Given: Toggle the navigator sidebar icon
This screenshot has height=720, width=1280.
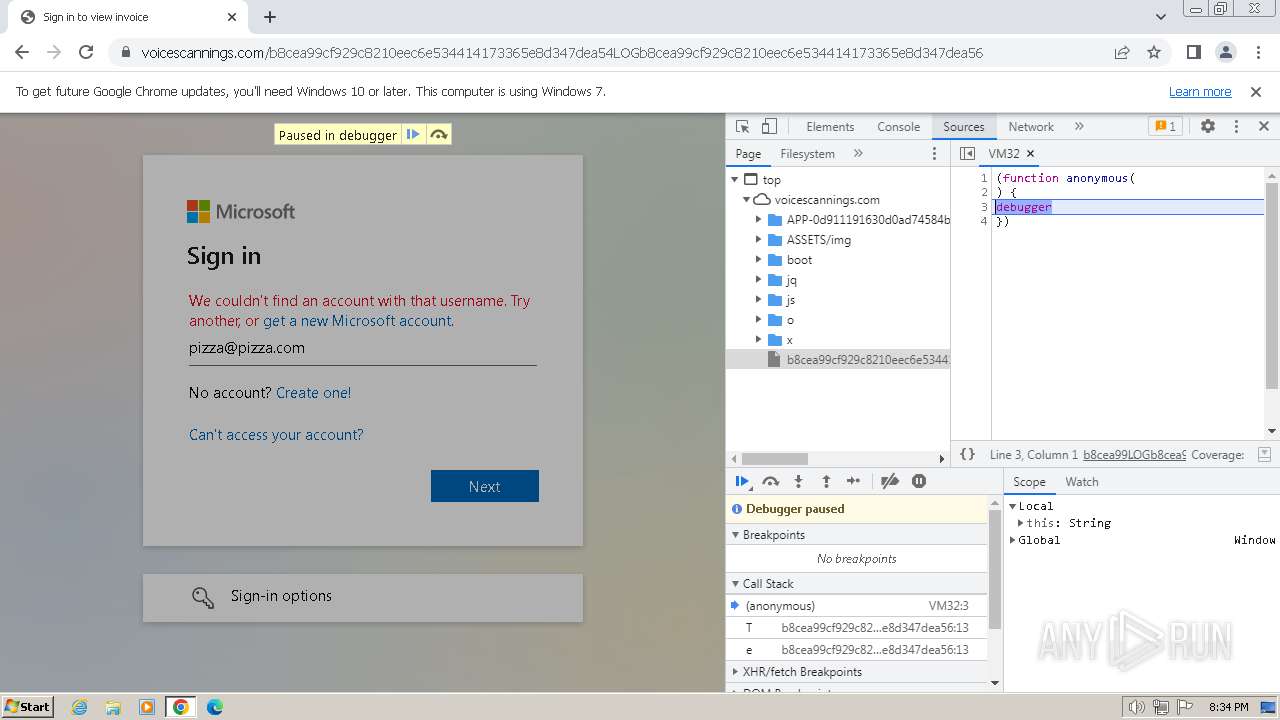Looking at the screenshot, I should click(x=967, y=154).
